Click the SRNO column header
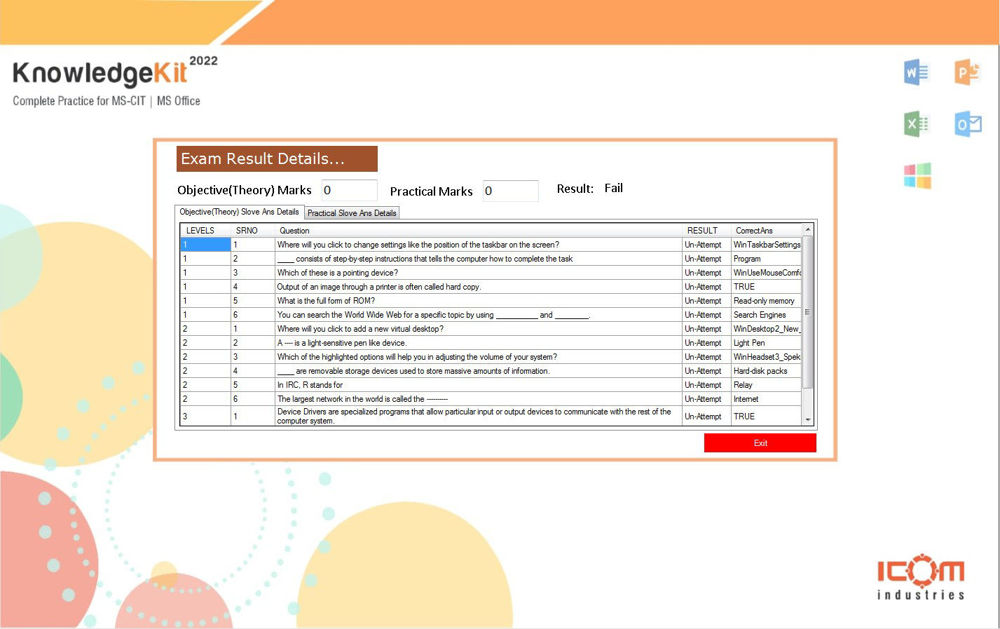This screenshot has width=1000, height=629. pos(253,230)
